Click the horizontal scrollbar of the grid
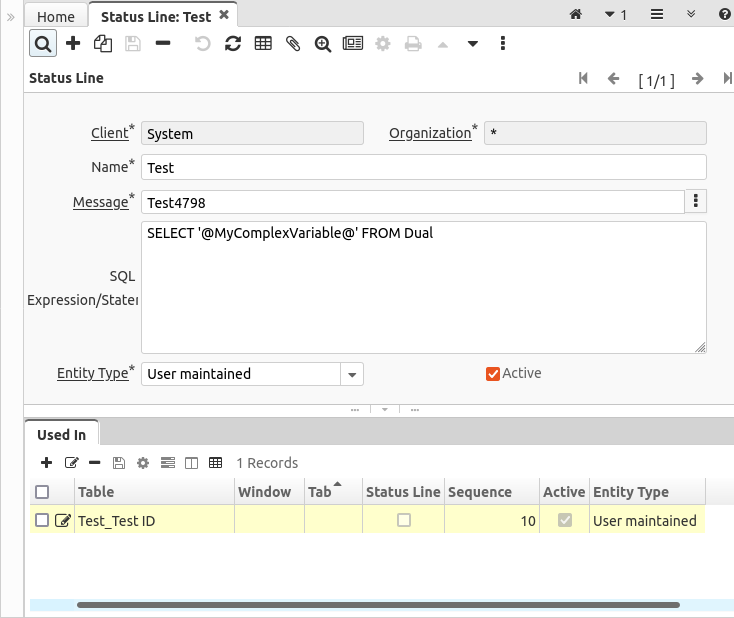Screen dimensions: 734x618 378,605
